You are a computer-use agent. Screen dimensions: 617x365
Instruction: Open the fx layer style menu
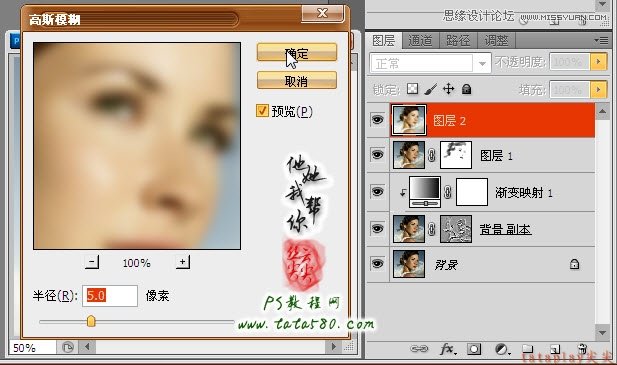(x=448, y=349)
